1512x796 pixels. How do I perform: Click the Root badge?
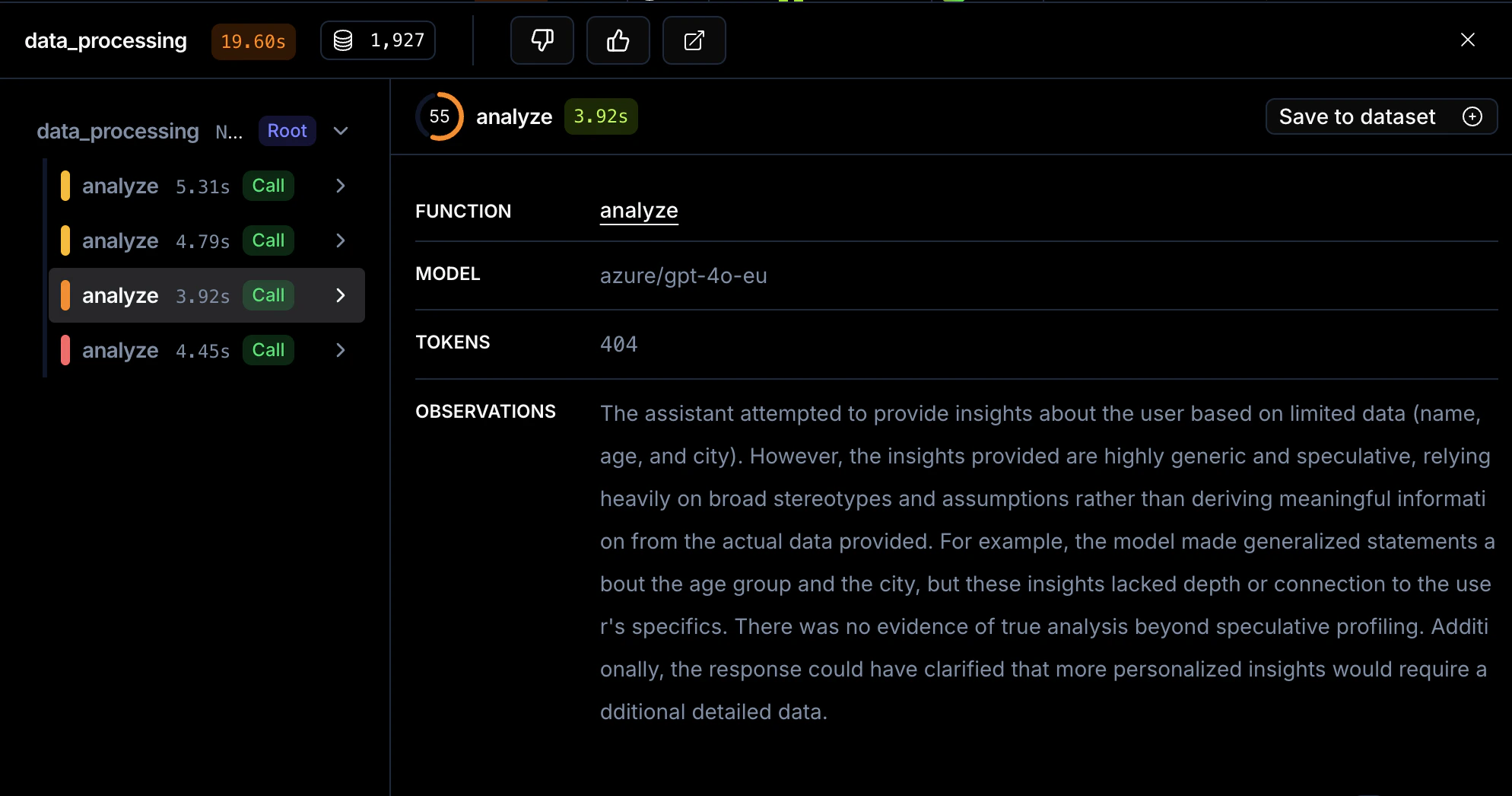tap(287, 131)
